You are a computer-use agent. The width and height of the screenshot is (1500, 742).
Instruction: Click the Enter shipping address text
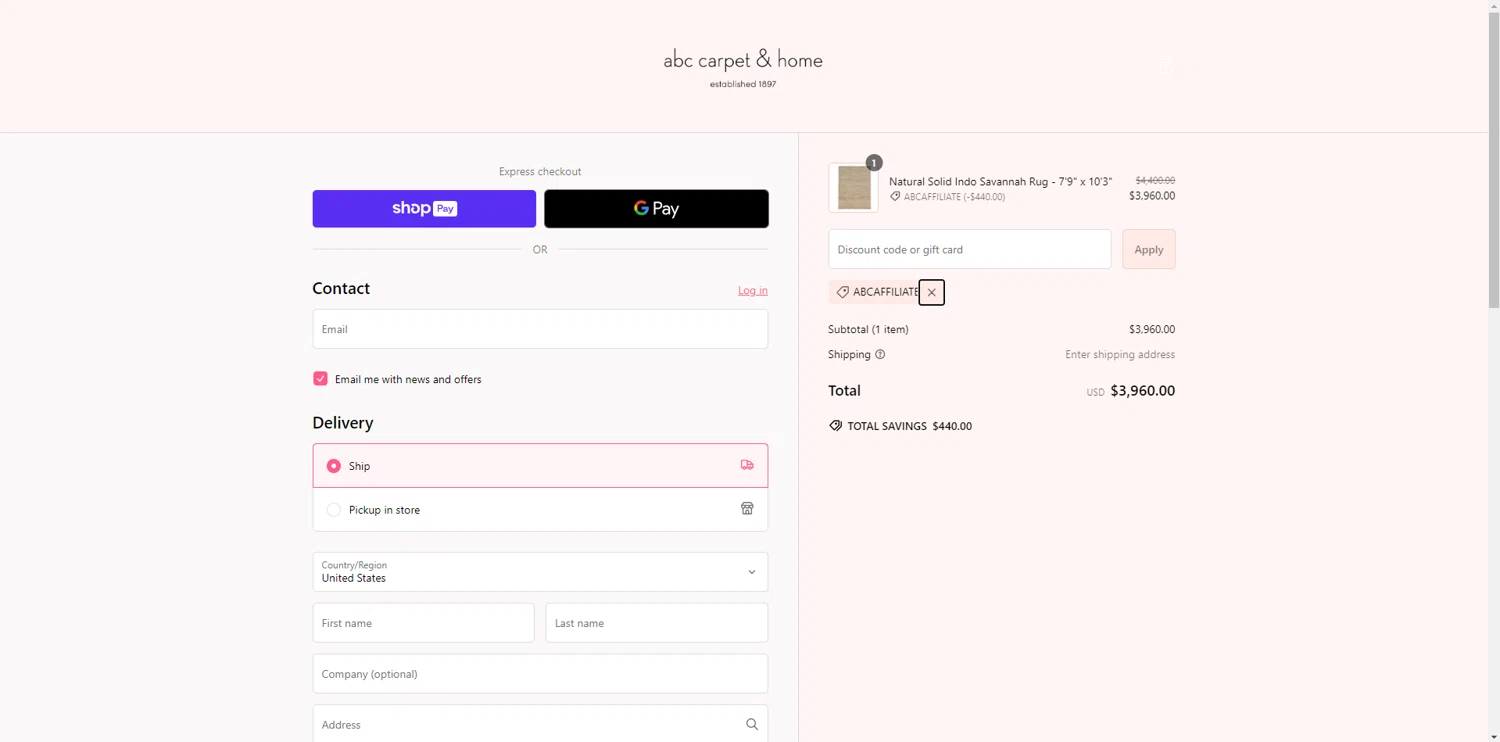(x=1120, y=354)
